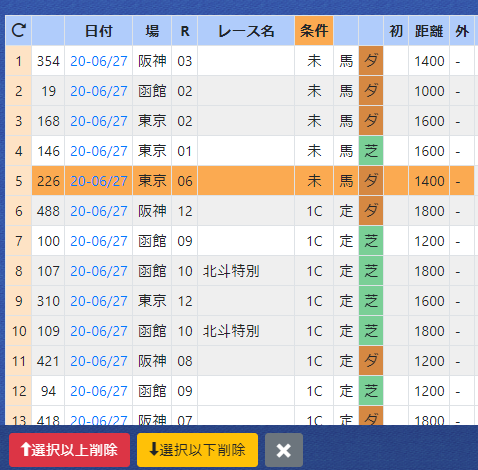This screenshot has height=470, width=478.
Task: Click the 未 condition cell in row 3
Action: pyautogui.click(x=314, y=121)
